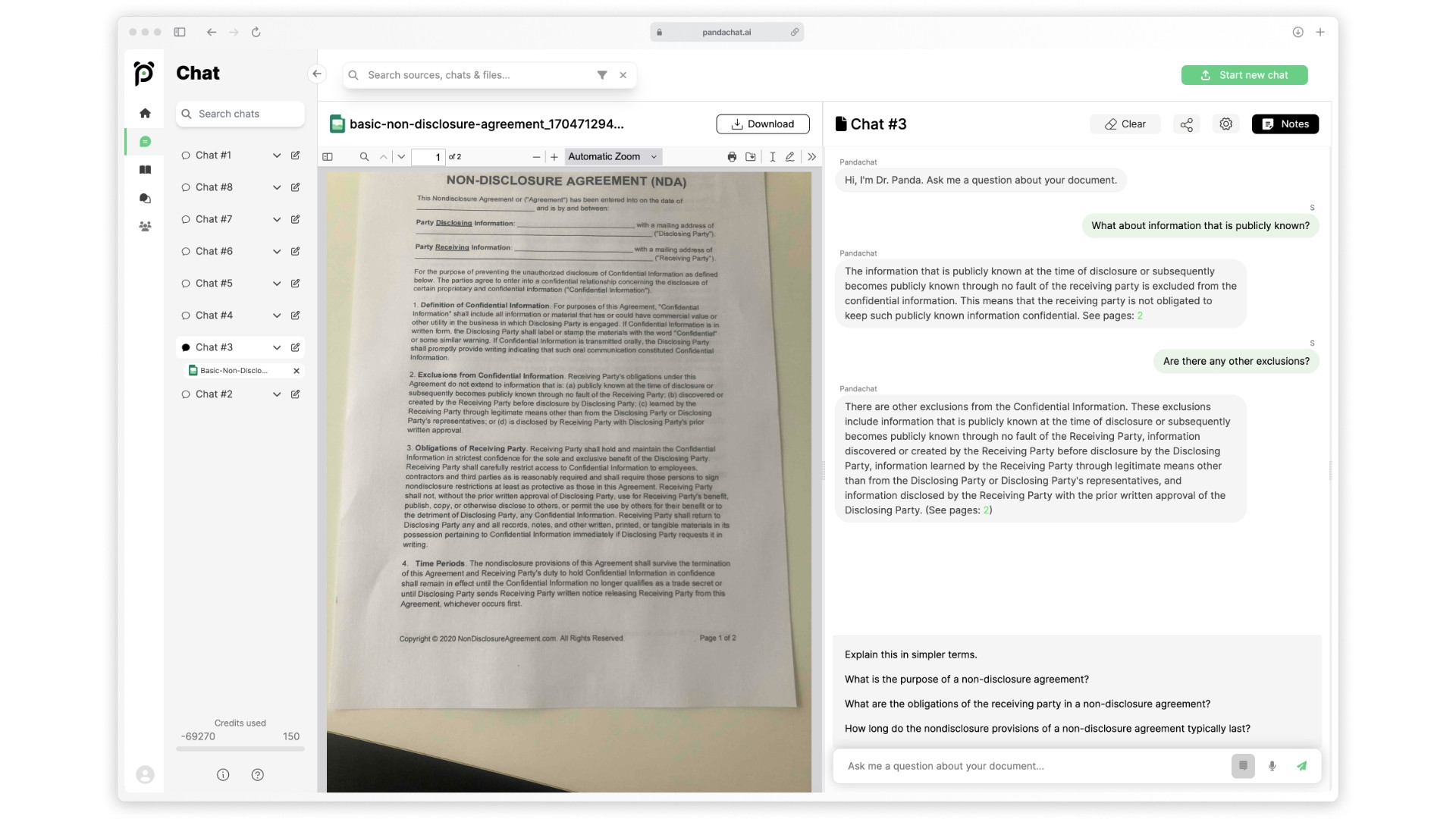Open Chat #3 settings gear
The width and height of the screenshot is (1456, 819).
click(x=1226, y=124)
